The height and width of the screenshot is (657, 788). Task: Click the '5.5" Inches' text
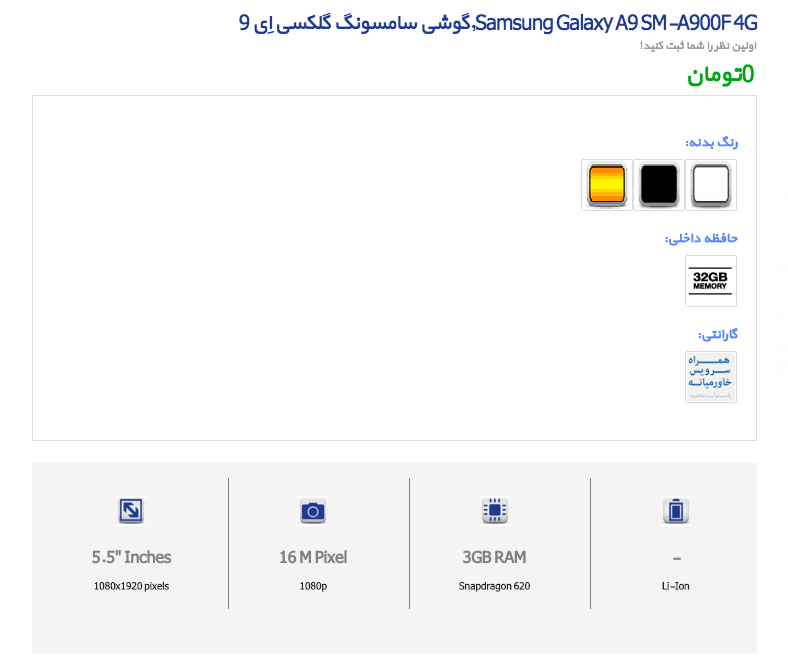click(131, 557)
